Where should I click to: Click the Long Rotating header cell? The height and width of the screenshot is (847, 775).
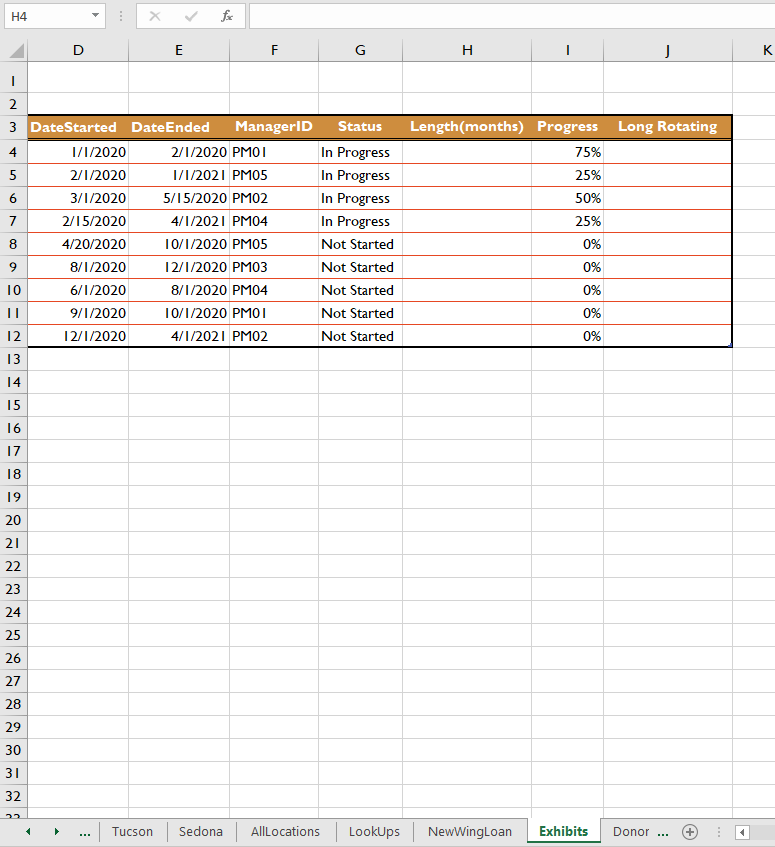click(668, 127)
